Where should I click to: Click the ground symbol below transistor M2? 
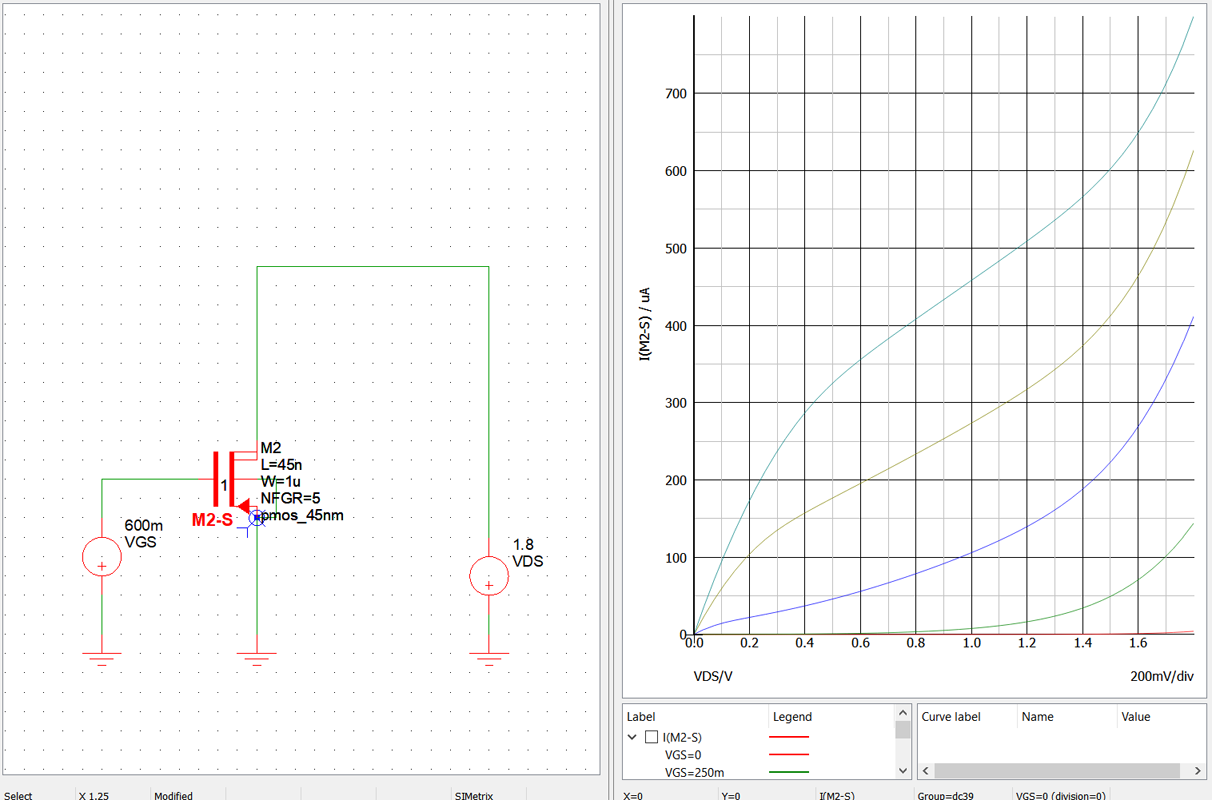tap(257, 655)
